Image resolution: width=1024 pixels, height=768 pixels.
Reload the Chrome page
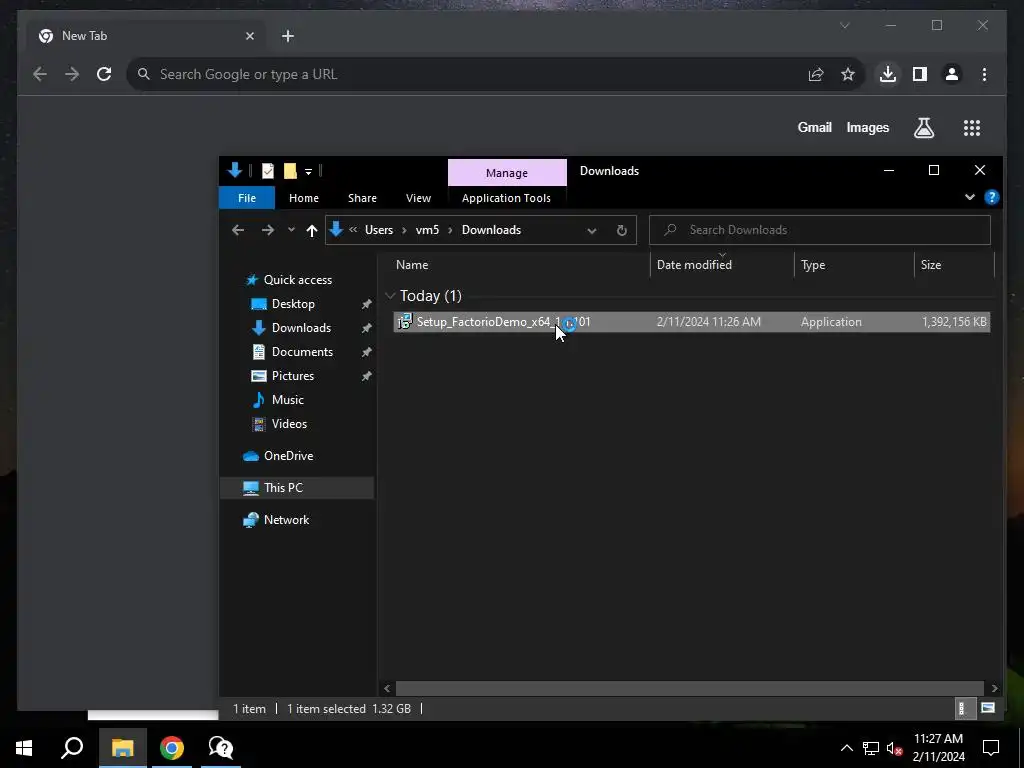[104, 74]
